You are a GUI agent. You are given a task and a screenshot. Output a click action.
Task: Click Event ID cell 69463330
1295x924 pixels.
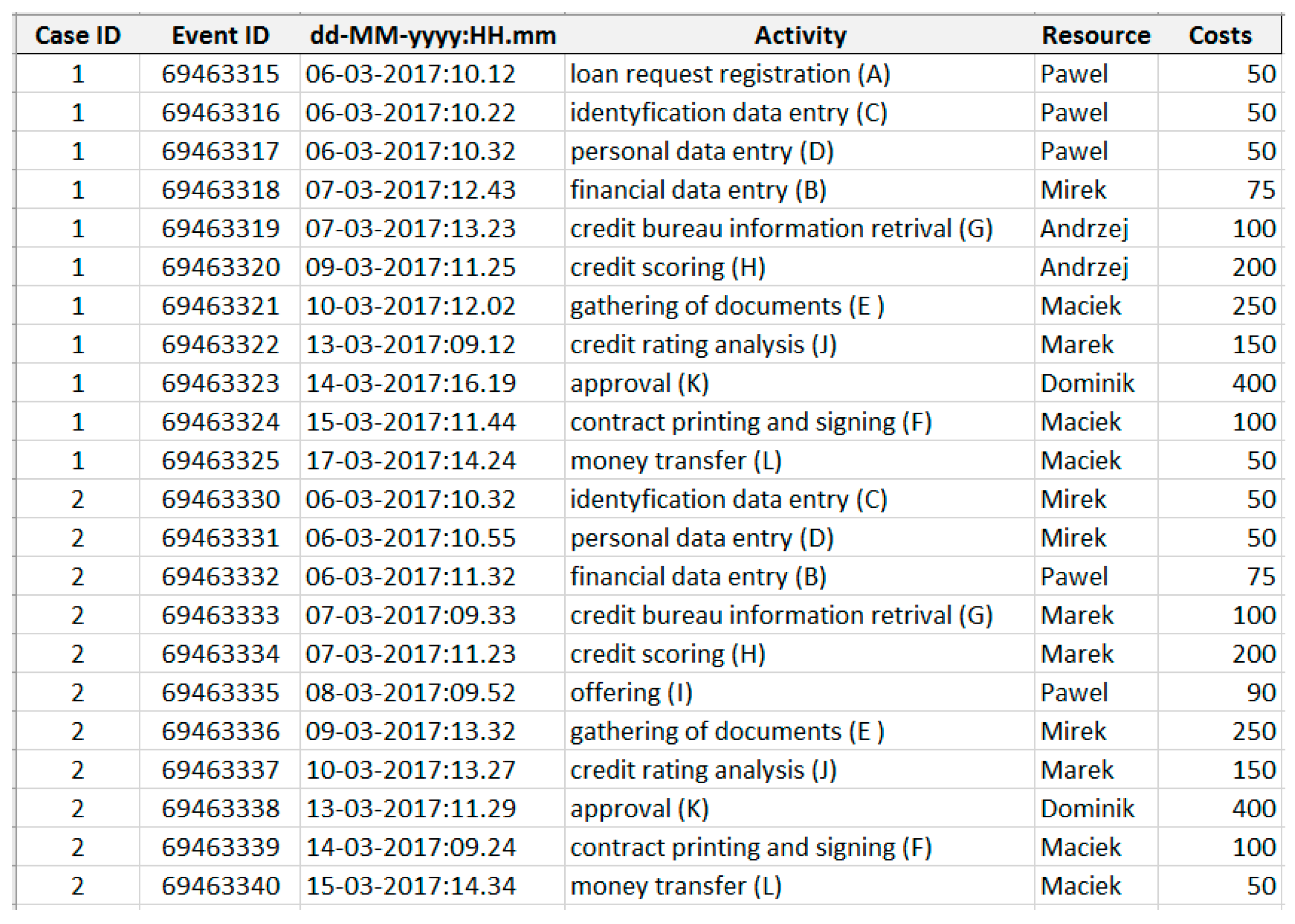(x=220, y=499)
